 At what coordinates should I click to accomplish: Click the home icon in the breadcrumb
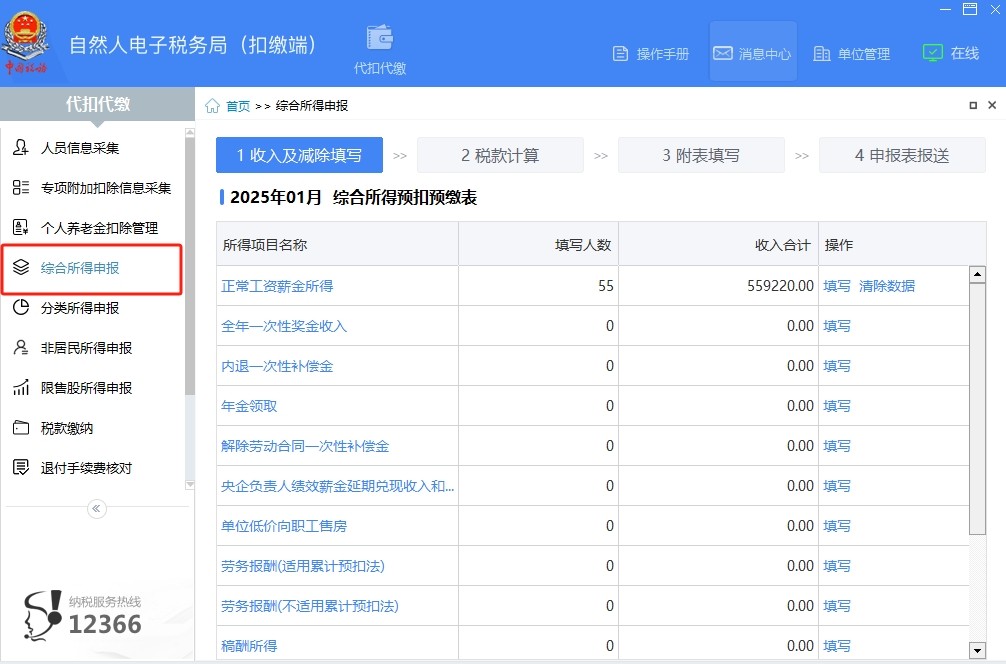pos(212,106)
